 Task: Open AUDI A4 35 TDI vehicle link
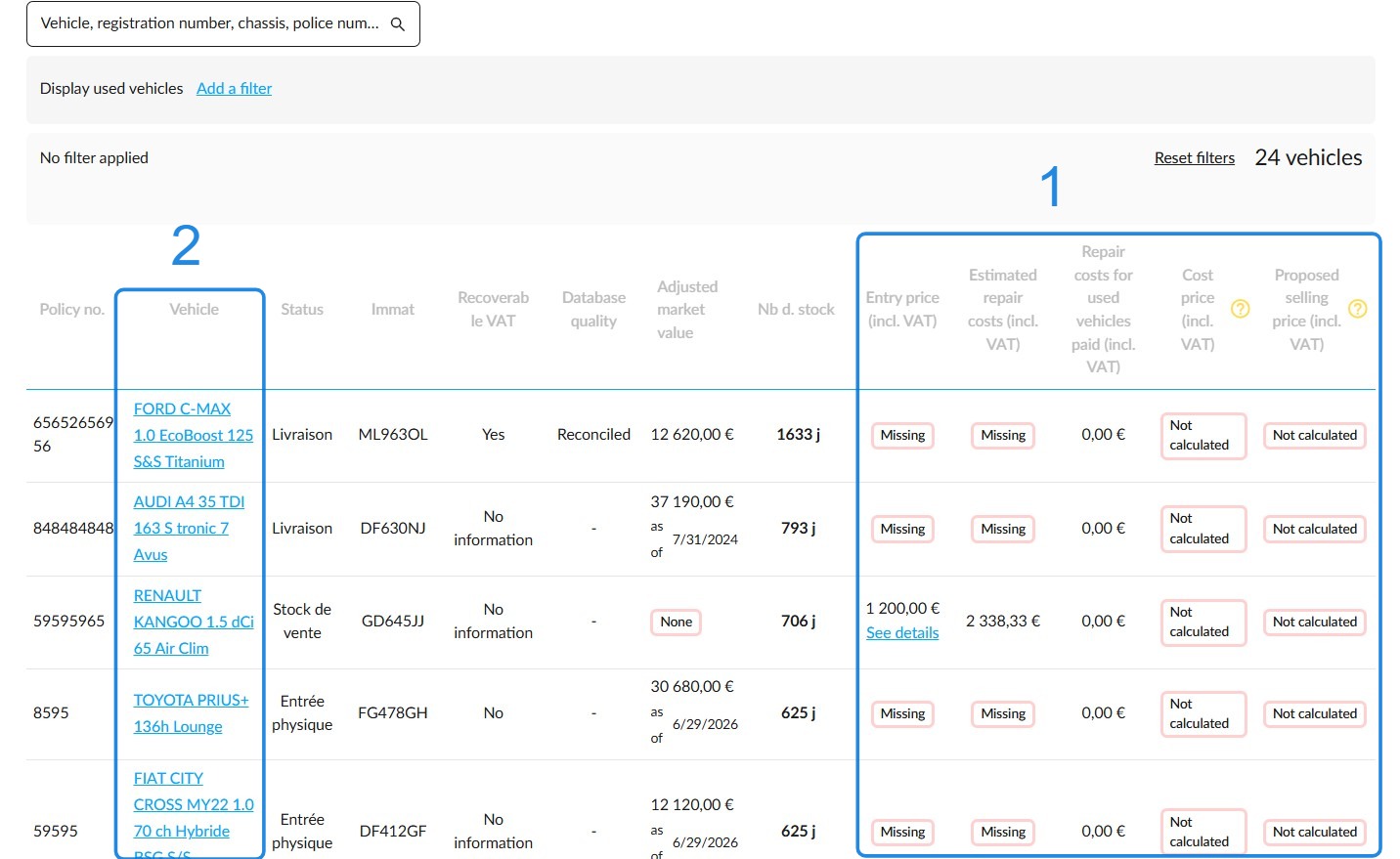(189, 528)
